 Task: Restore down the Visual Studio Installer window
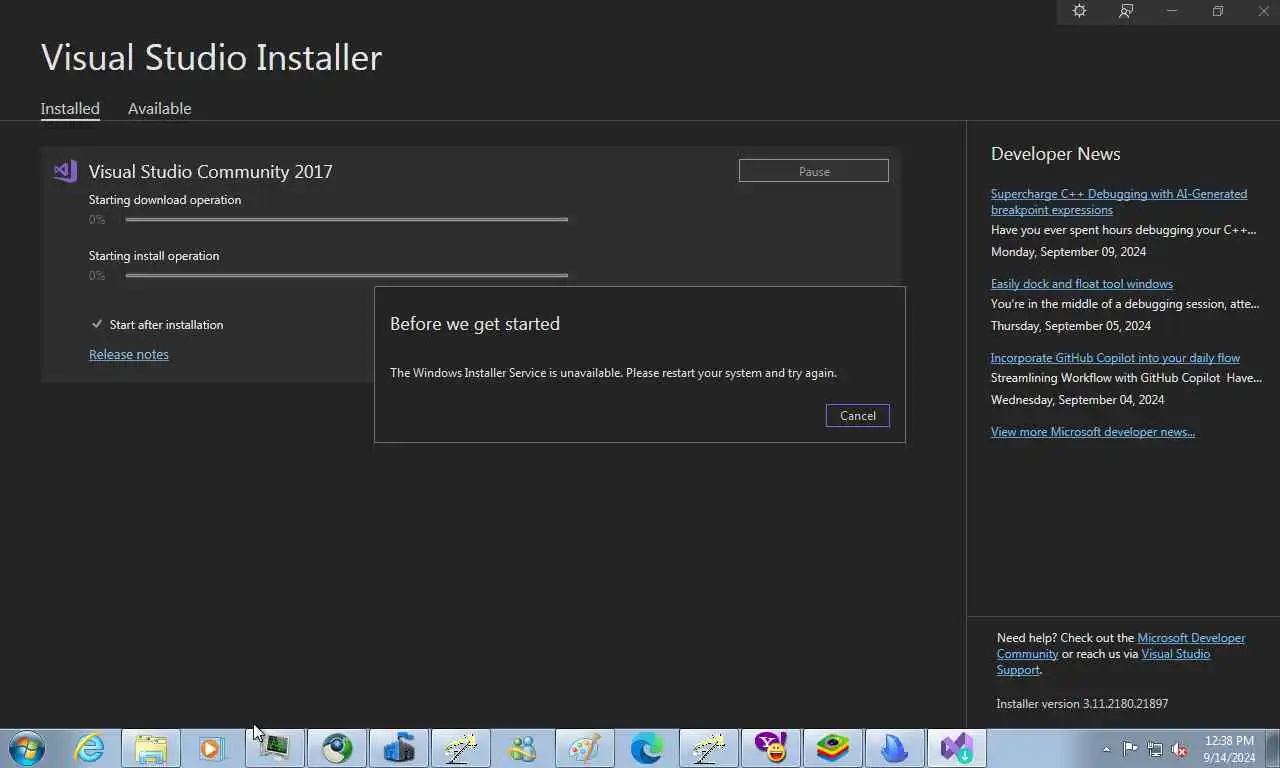[1218, 11]
